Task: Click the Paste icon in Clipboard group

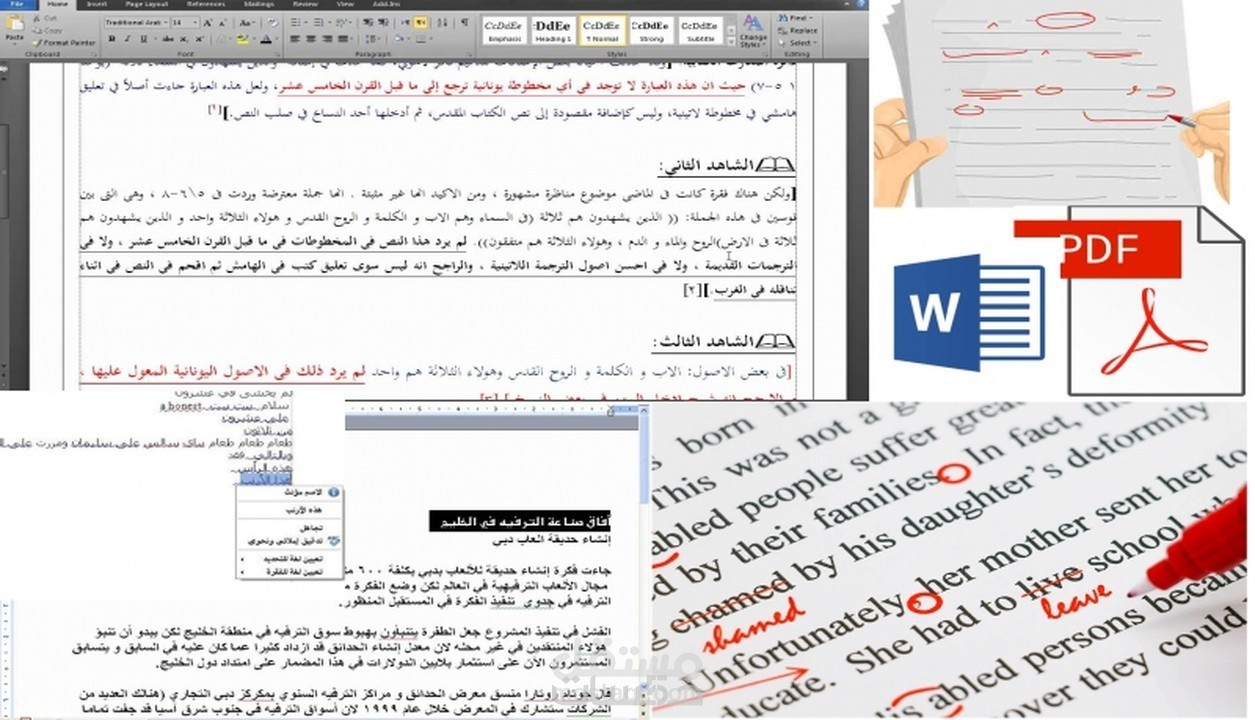Action: tap(14, 22)
